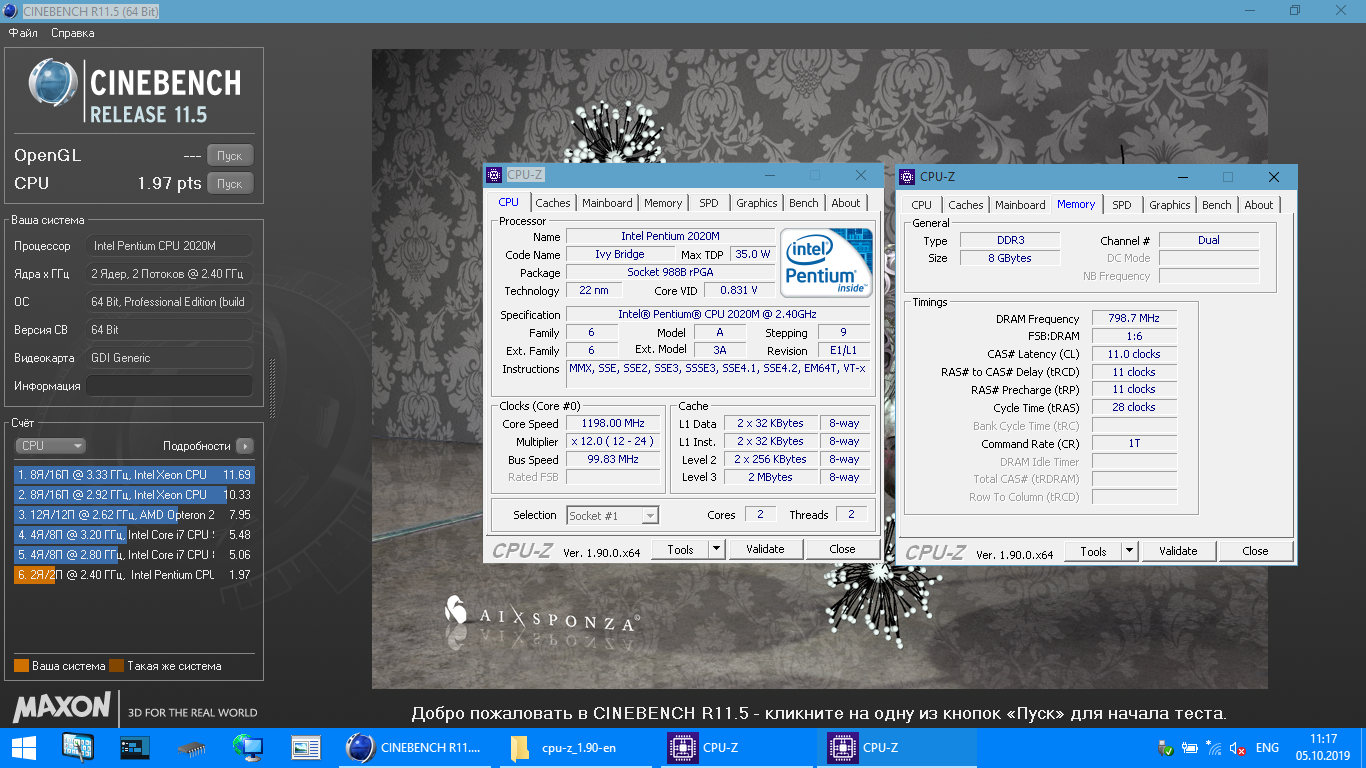This screenshot has height=768, width=1366.
Task: Open the Файл menu
Action: pyautogui.click(x=23, y=33)
